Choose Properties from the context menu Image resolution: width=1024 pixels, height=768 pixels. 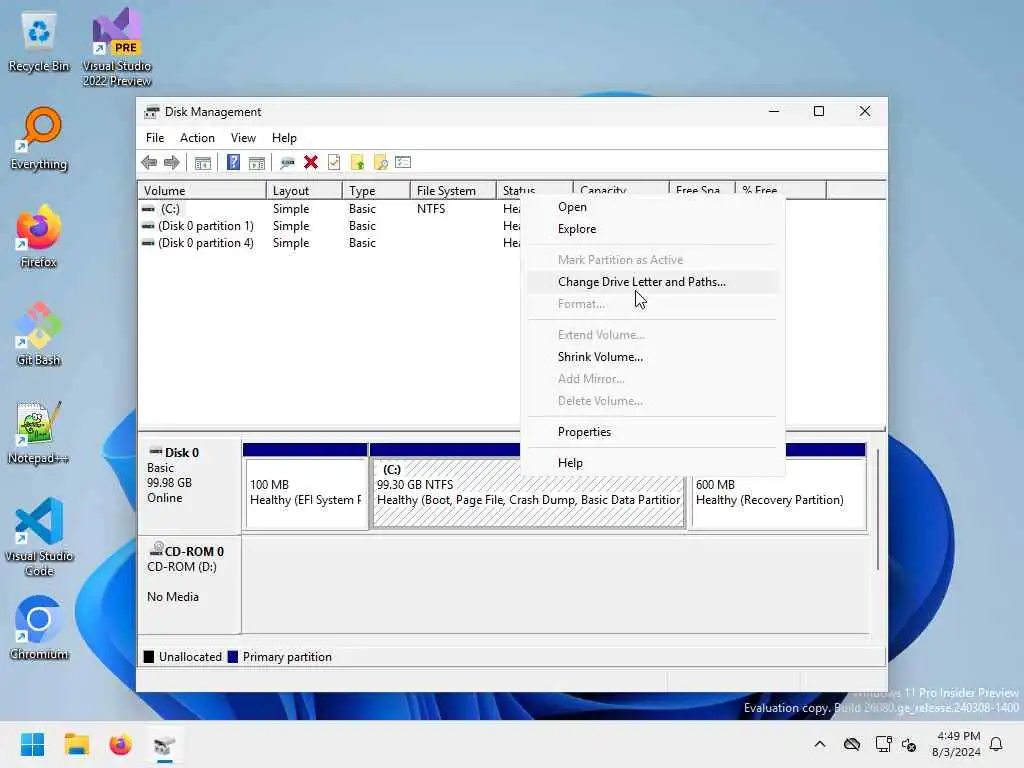(x=652, y=432)
